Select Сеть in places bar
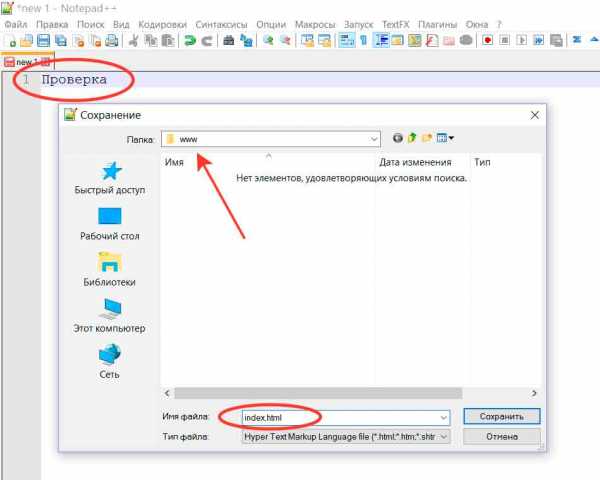The image size is (600, 480). click(109, 361)
